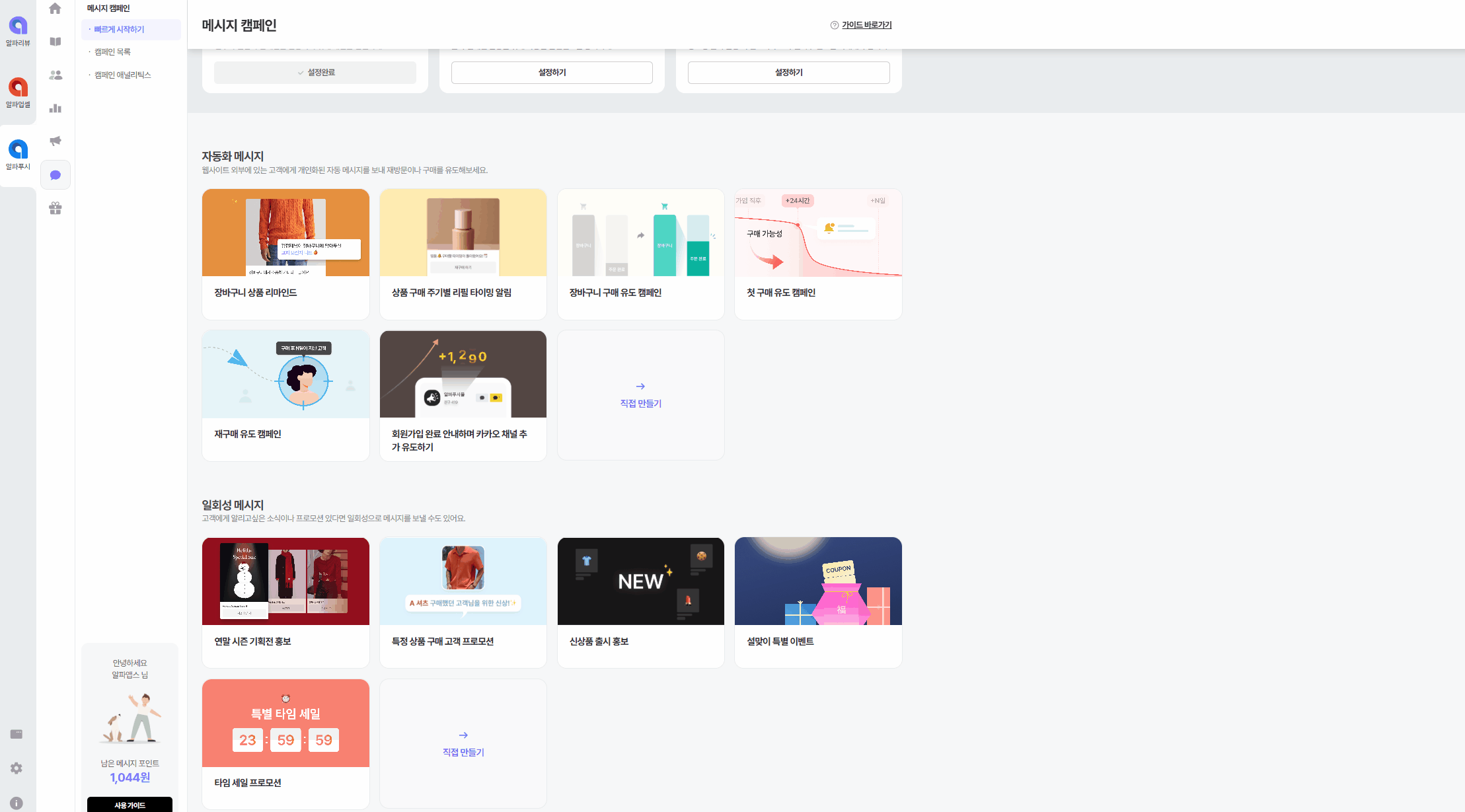This screenshot has width=1465, height=812.
Task: Select 타임 세일 프로모션 template card
Action: [x=285, y=743]
